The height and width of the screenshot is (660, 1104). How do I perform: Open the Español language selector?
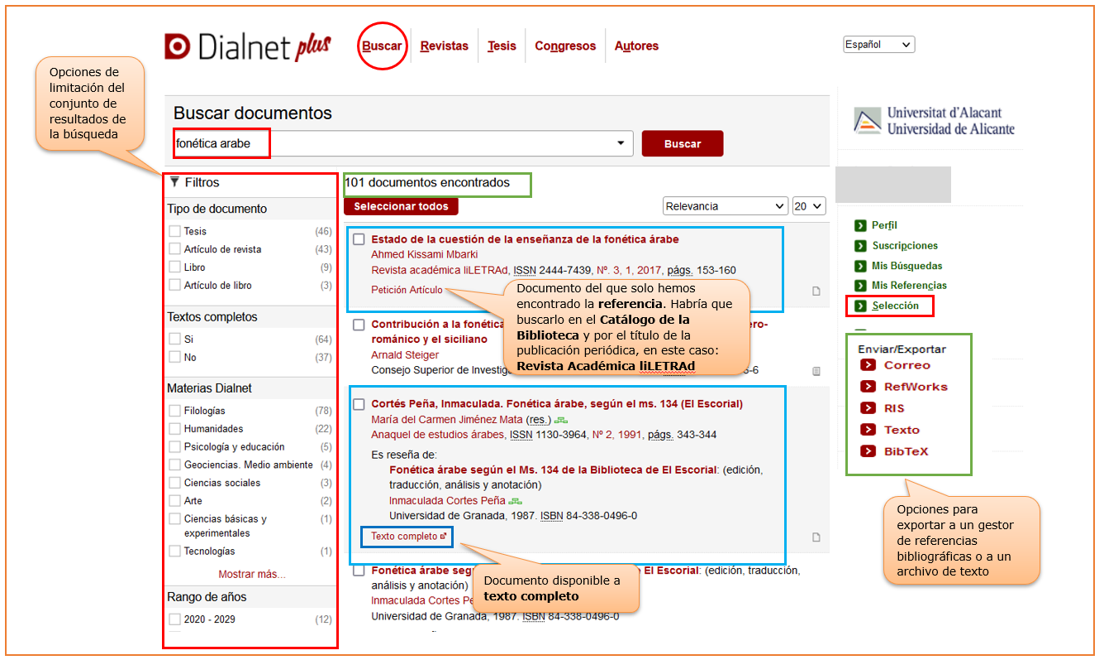click(878, 45)
